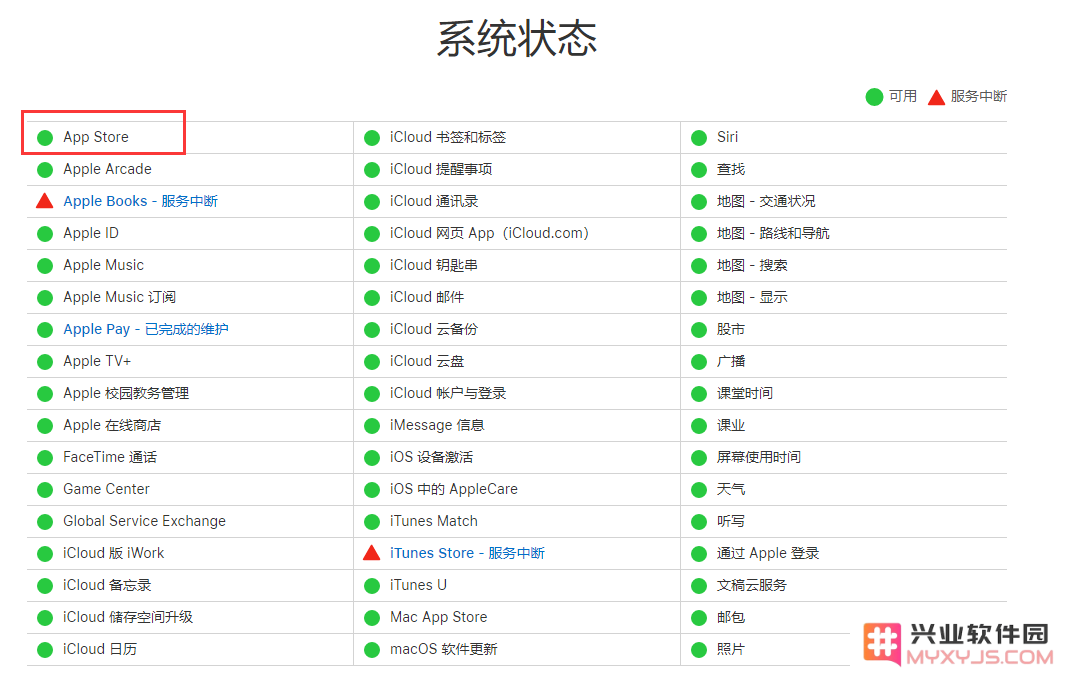The height and width of the screenshot is (681, 1066).
Task: Click the red triangle beside iTunes Store
Action: pyautogui.click(x=372, y=553)
